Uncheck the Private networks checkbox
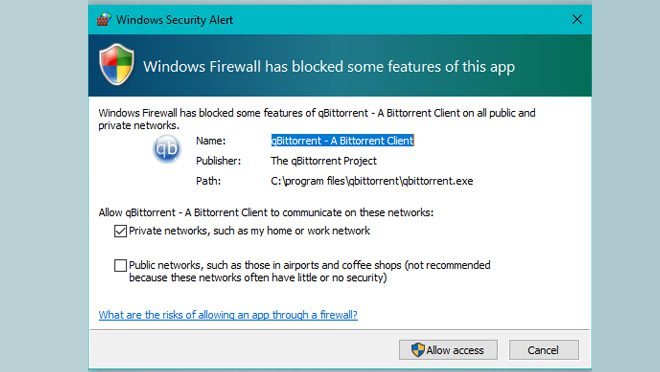The height and width of the screenshot is (372, 660). (120, 231)
